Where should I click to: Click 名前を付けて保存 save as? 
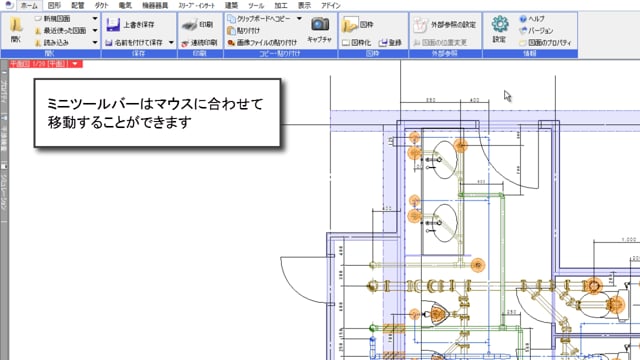[134, 42]
